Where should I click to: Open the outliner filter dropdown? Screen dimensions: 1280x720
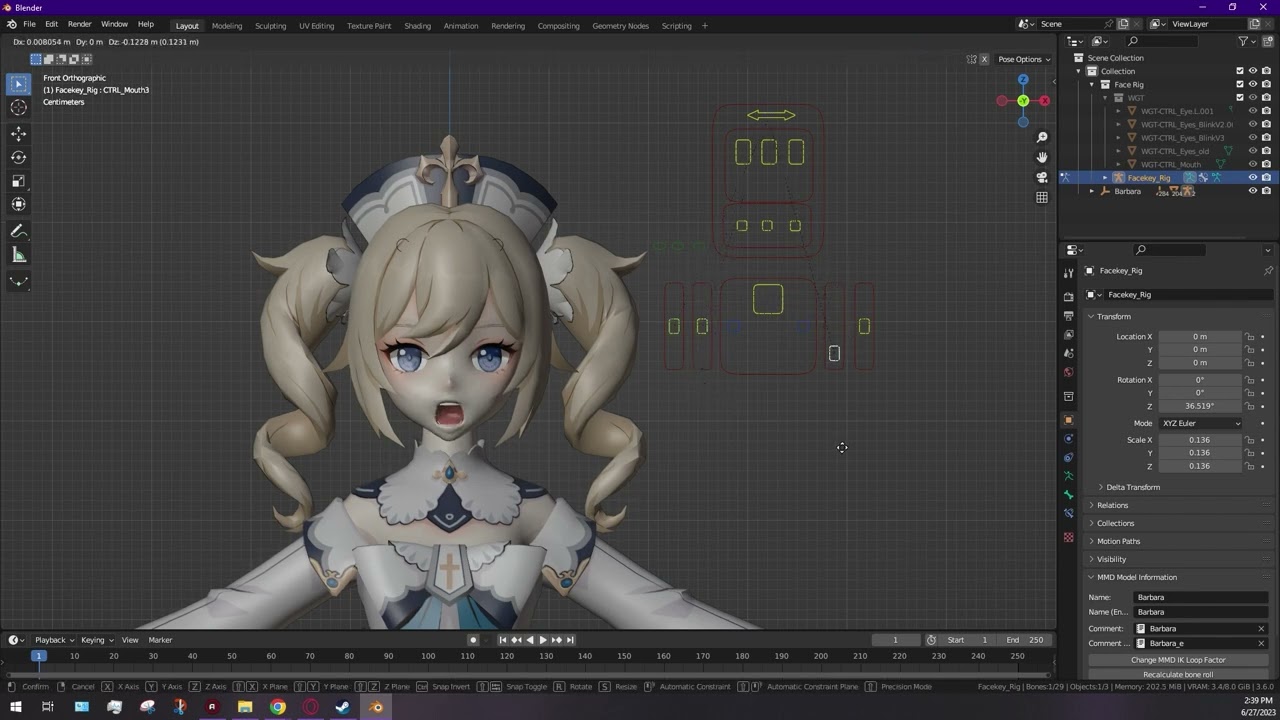pos(1246,41)
